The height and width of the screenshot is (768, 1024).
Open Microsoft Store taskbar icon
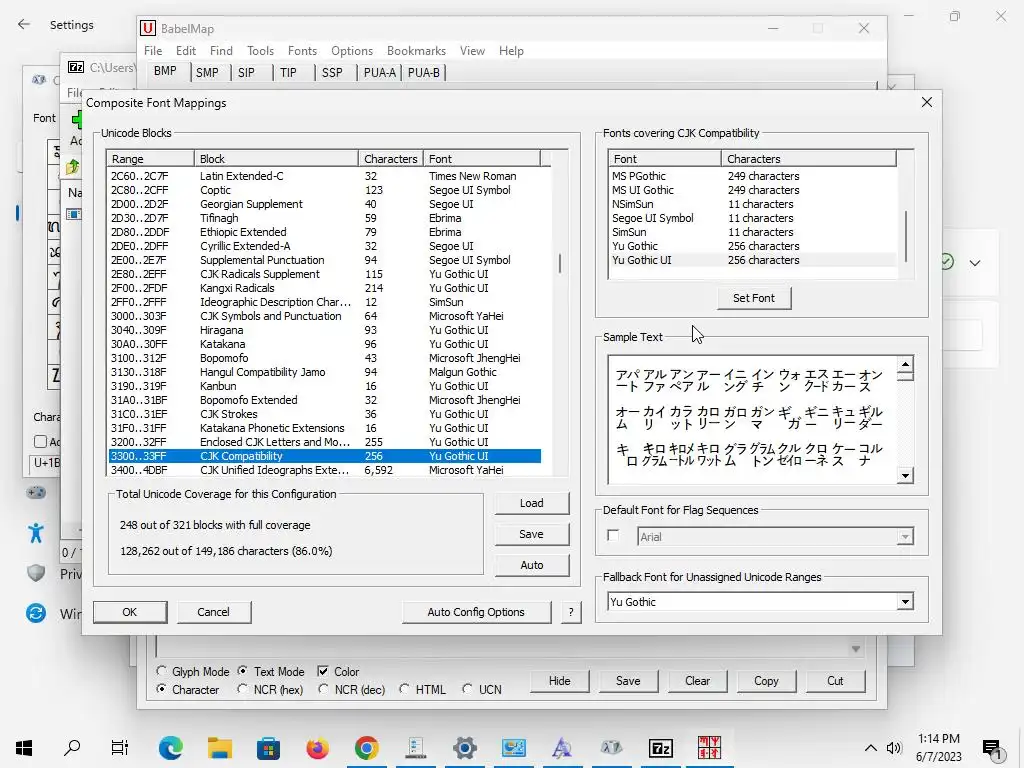[x=268, y=748]
